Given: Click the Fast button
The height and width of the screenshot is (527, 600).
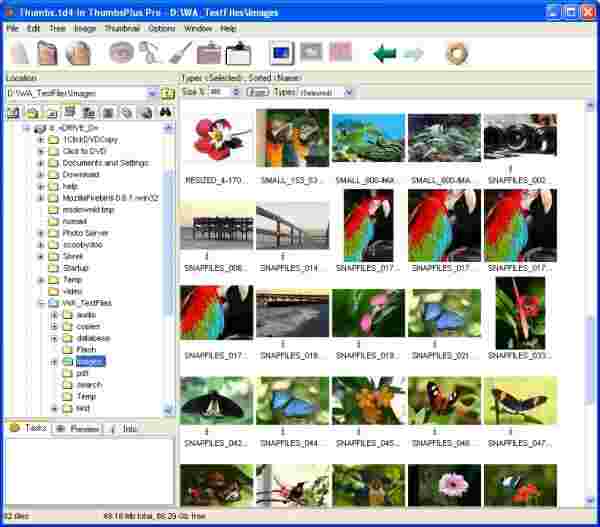Looking at the screenshot, I should tap(257, 92).
